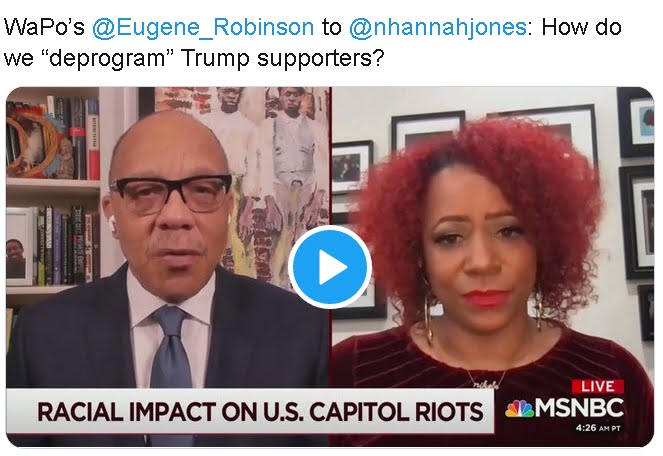
Task: Open the @Eugene_Robinson profile mention
Action: [203, 27]
